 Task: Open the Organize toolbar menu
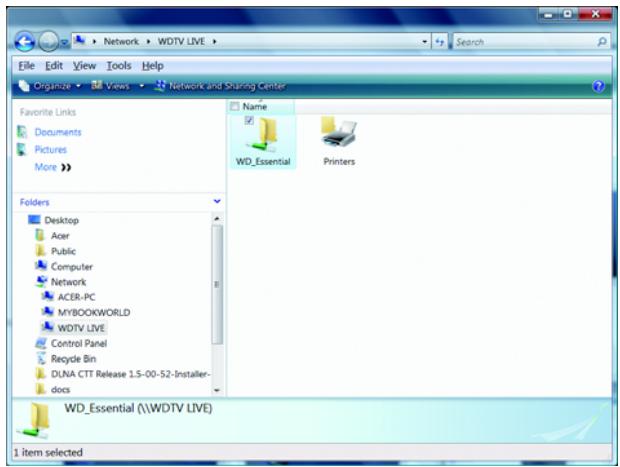coord(50,86)
